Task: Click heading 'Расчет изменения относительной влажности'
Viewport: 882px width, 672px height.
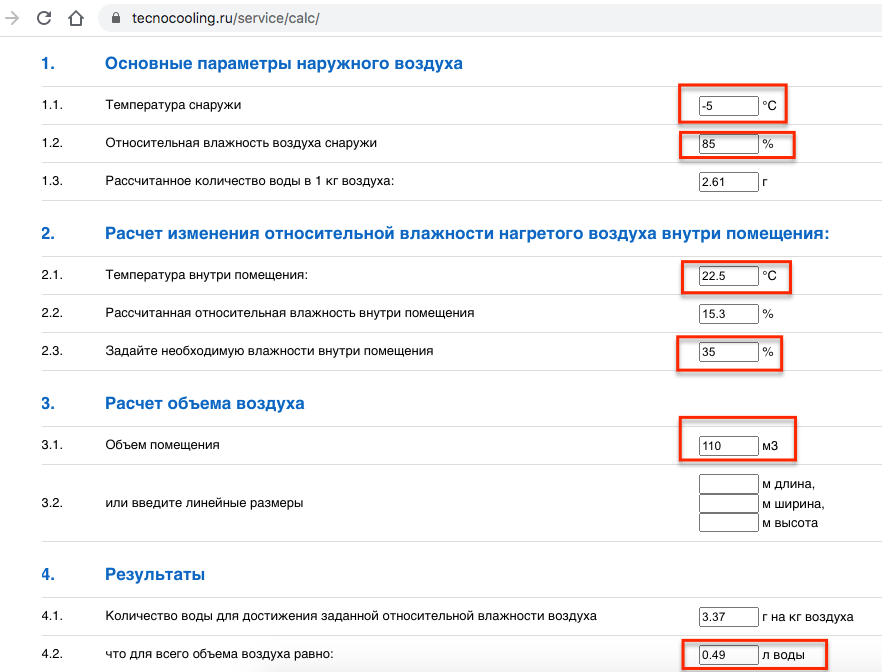Action: coord(467,233)
